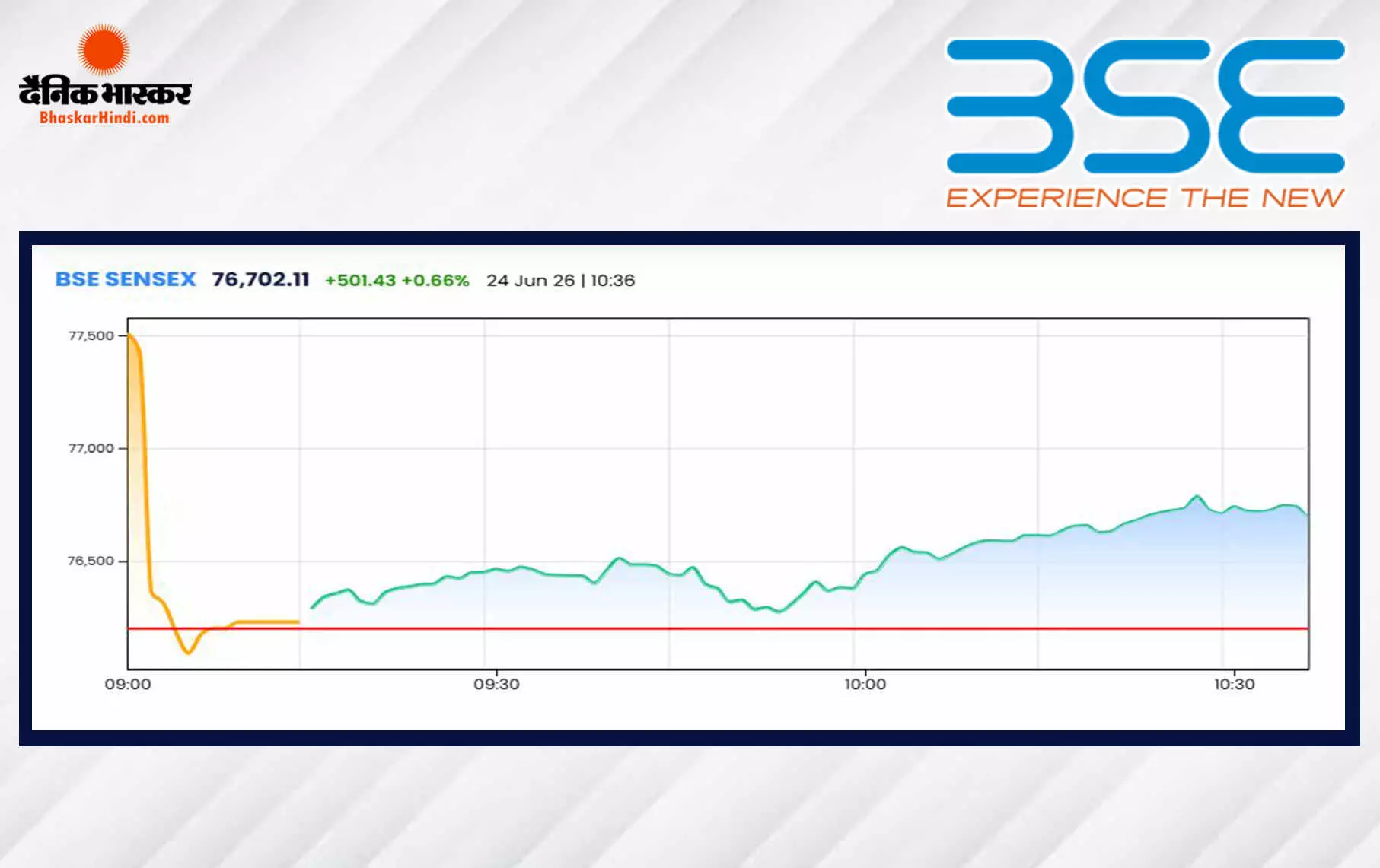
Task: Select the 10:30 time axis label
Action: [x=1234, y=684]
